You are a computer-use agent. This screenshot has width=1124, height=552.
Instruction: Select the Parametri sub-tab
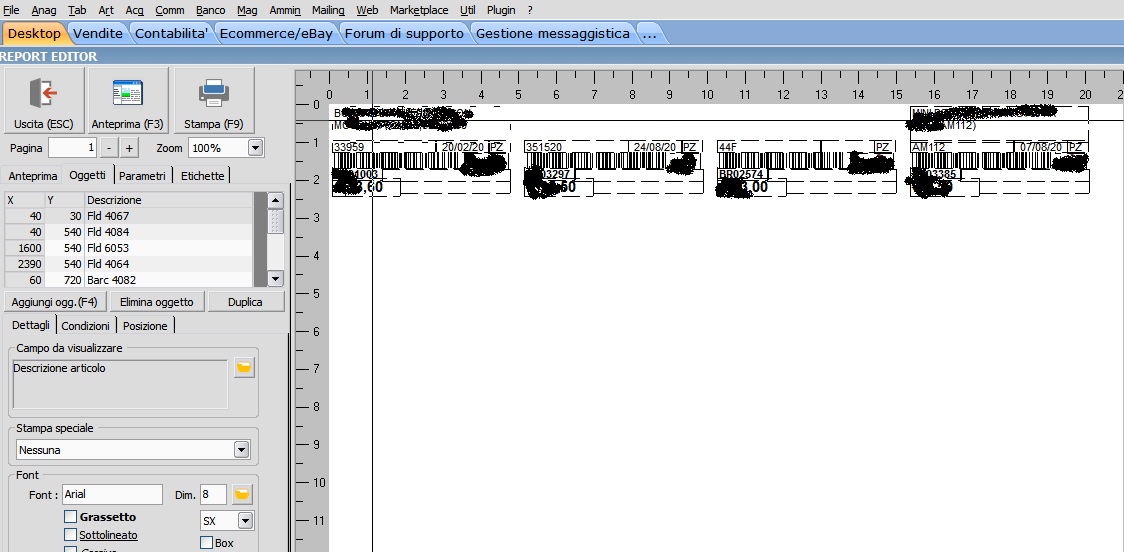[143, 176]
